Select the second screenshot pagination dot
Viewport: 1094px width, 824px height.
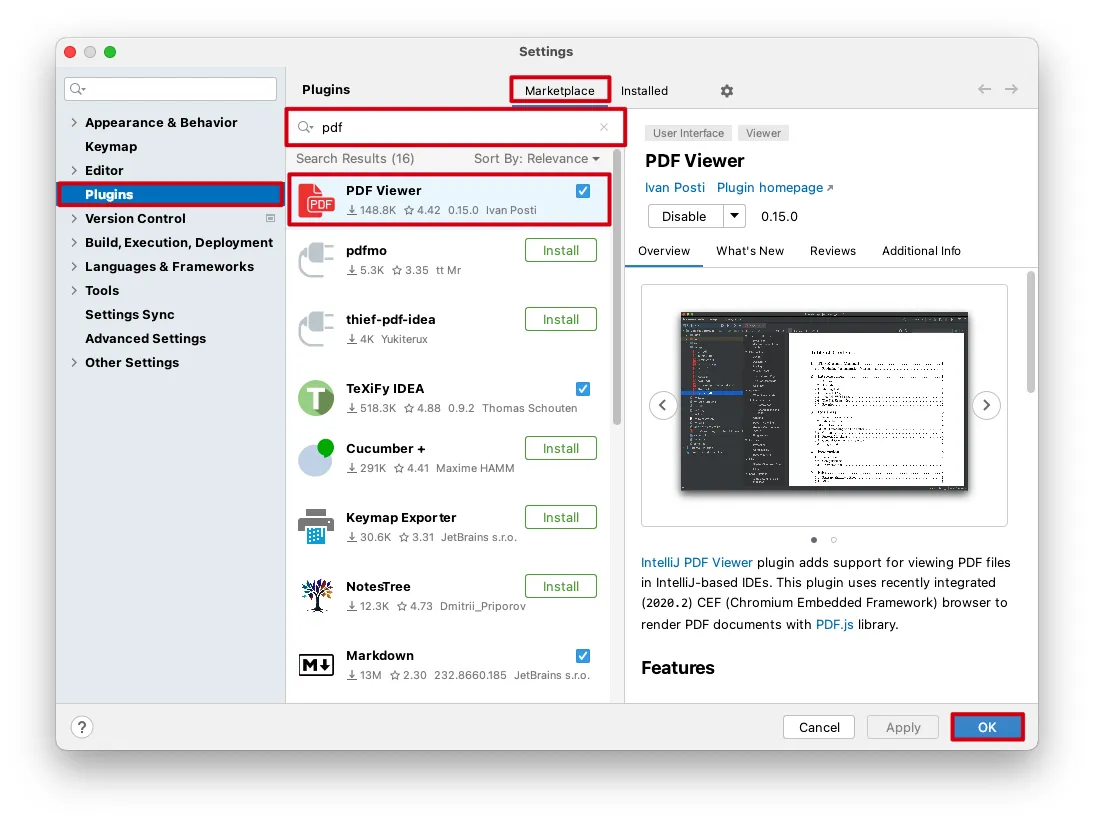click(x=834, y=539)
